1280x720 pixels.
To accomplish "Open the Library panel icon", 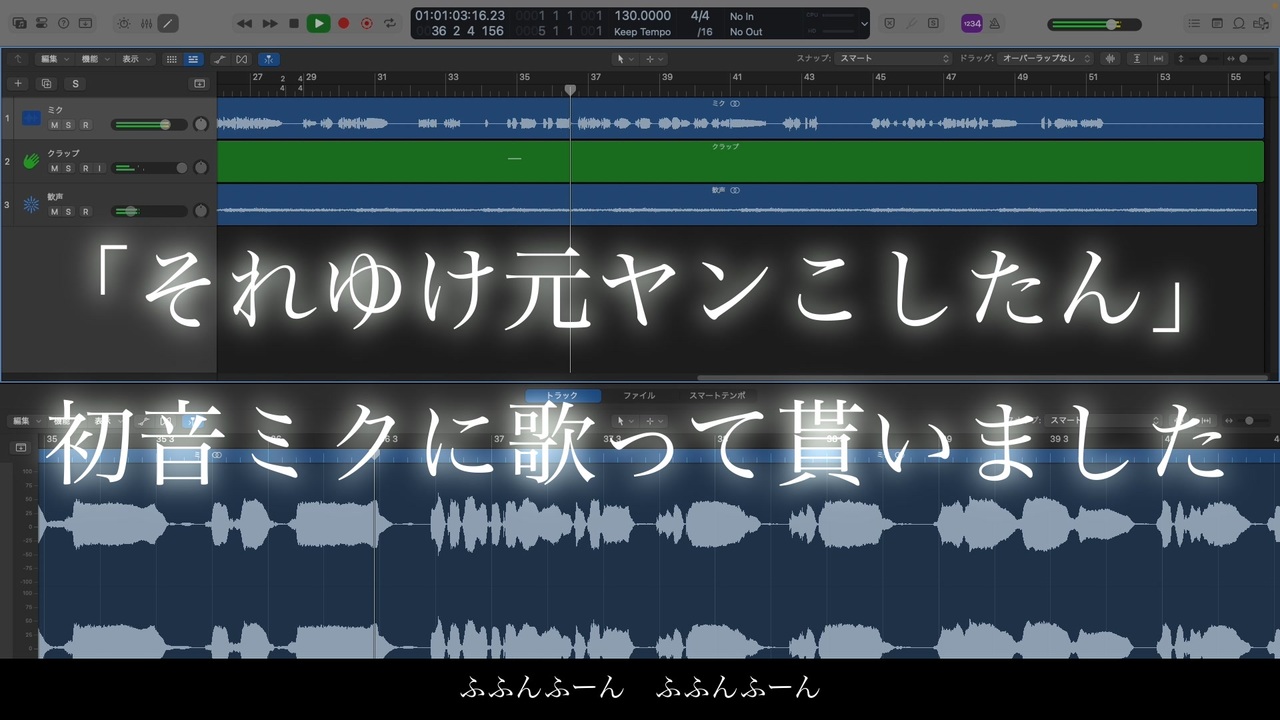I will coord(19,23).
